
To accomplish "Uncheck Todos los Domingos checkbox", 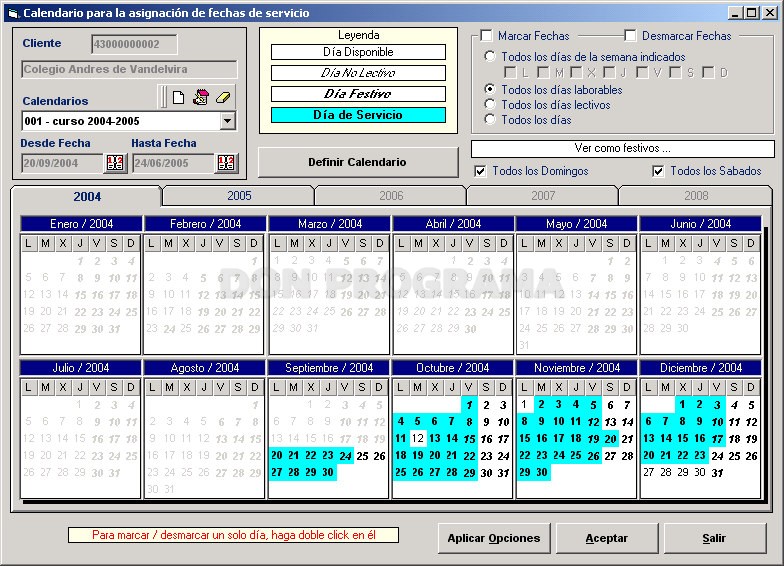I will click(480, 172).
